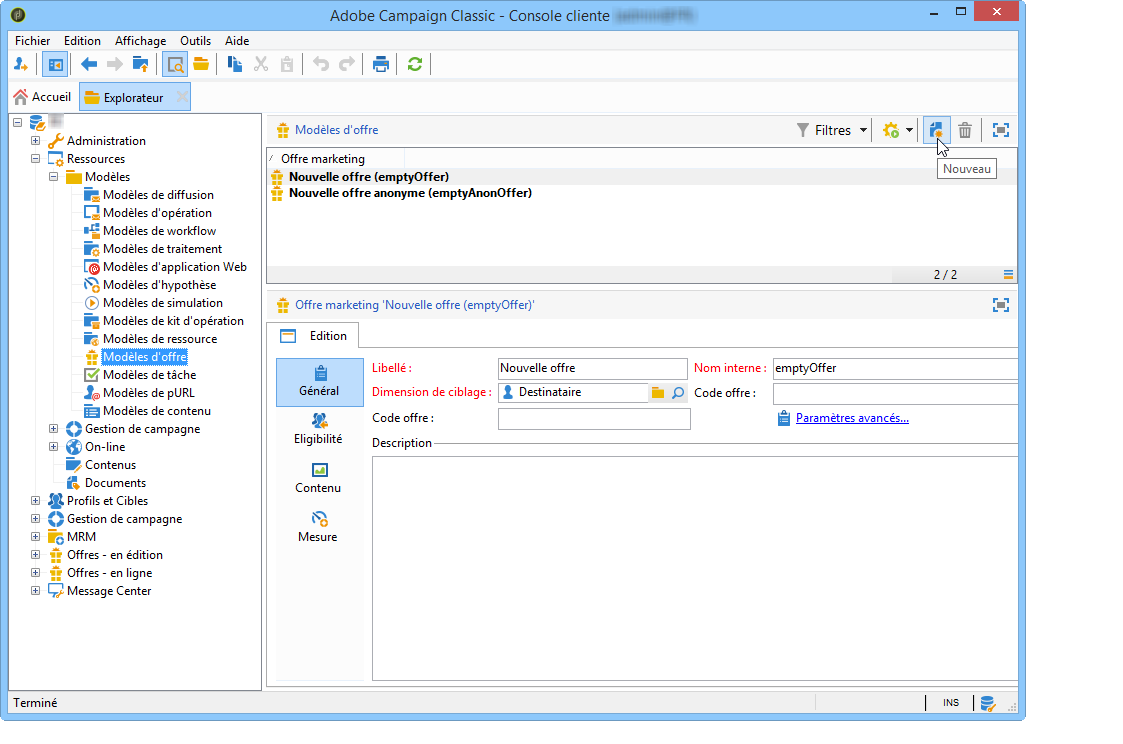1123x744 pixels.
Task: Click database icon in status bar
Action: click(988, 703)
